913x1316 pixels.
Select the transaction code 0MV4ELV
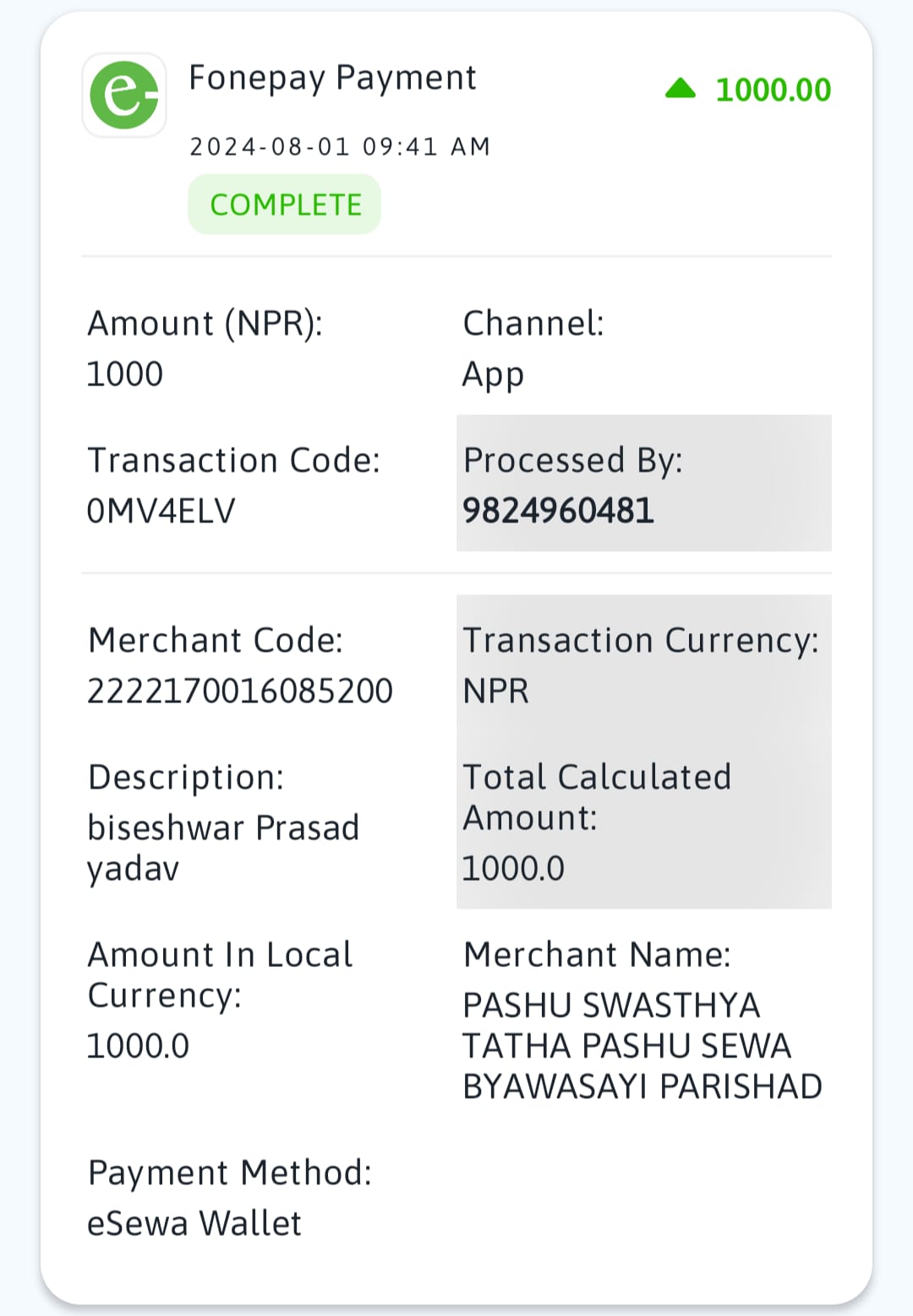[161, 511]
